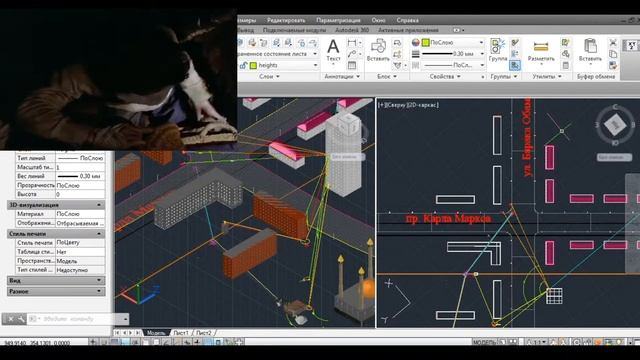Viewport: 640px width, 360px height.
Task: Click the [+][Сверху][2D-каркас] viewport label
Action: click(408, 105)
